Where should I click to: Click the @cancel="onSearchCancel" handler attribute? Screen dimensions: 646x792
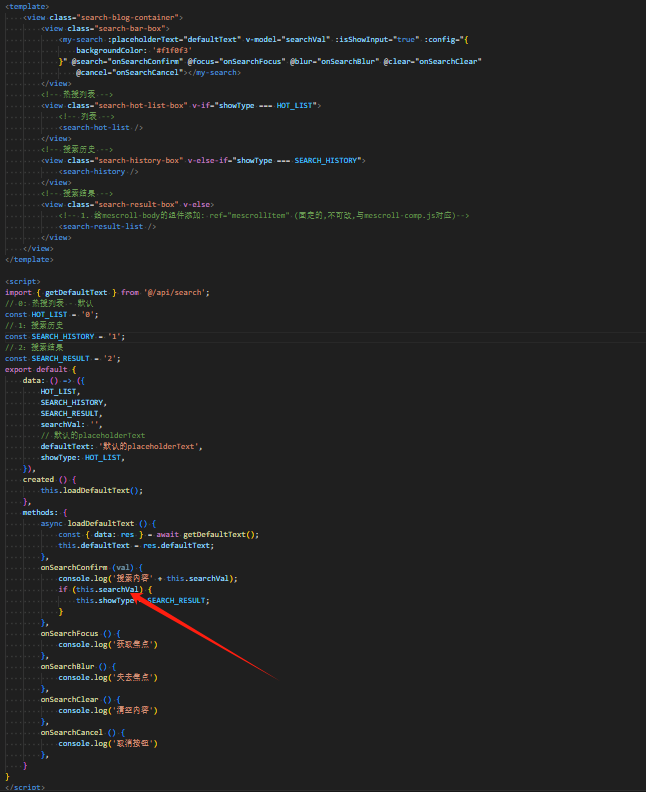[129, 73]
